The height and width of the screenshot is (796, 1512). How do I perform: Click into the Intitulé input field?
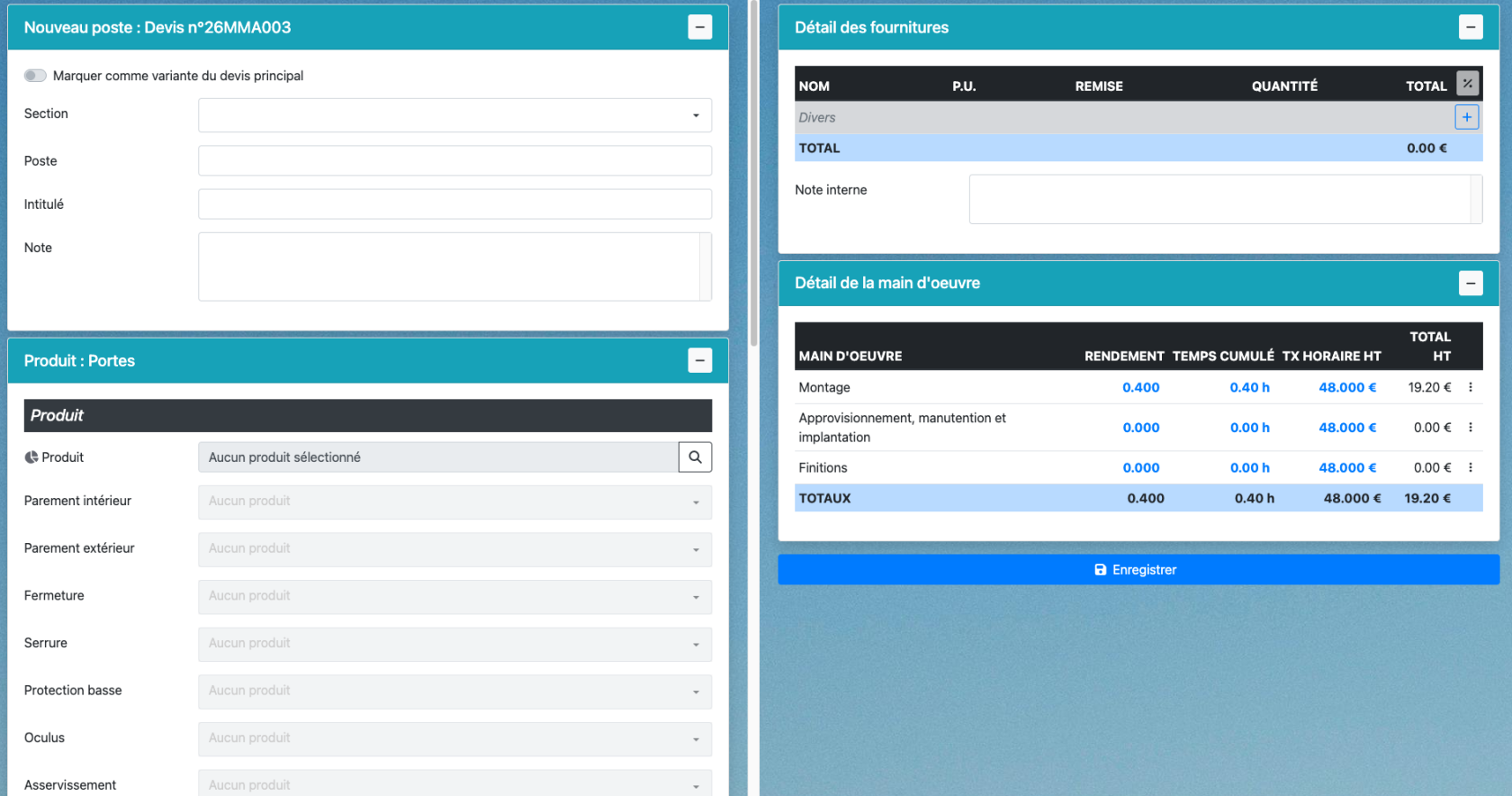tap(454, 204)
